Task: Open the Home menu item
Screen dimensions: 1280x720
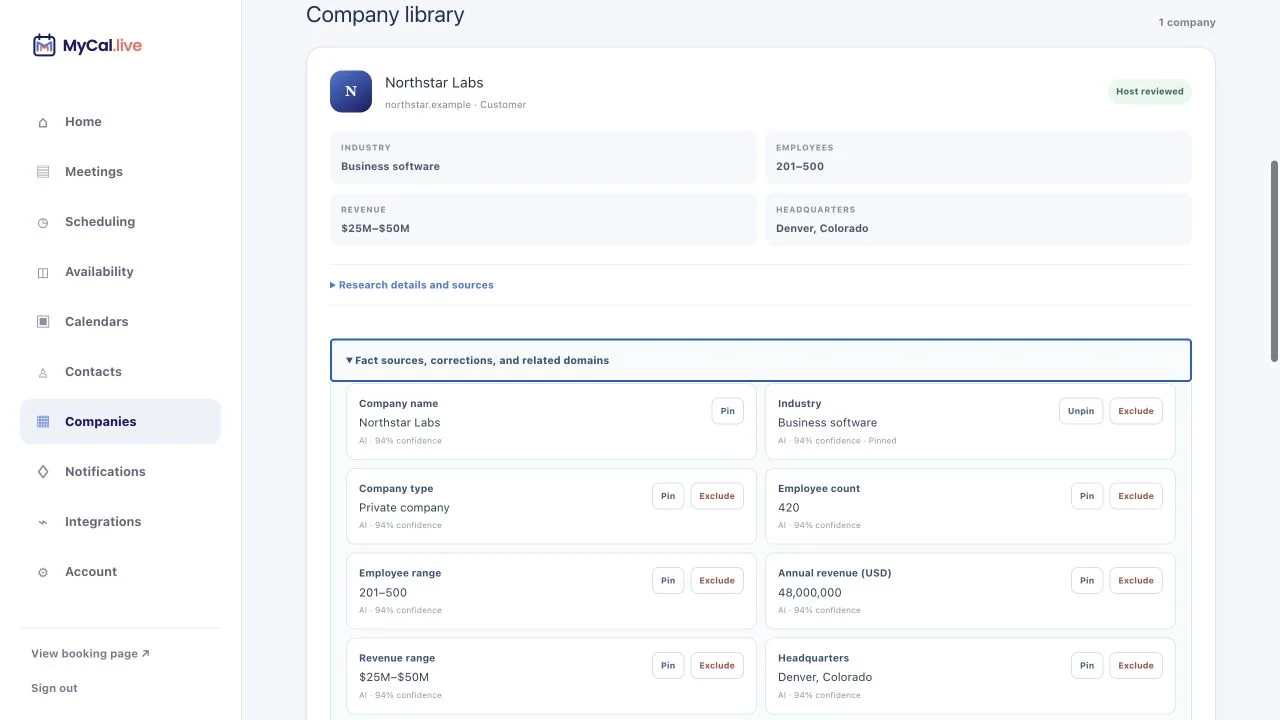Action: tap(120, 122)
